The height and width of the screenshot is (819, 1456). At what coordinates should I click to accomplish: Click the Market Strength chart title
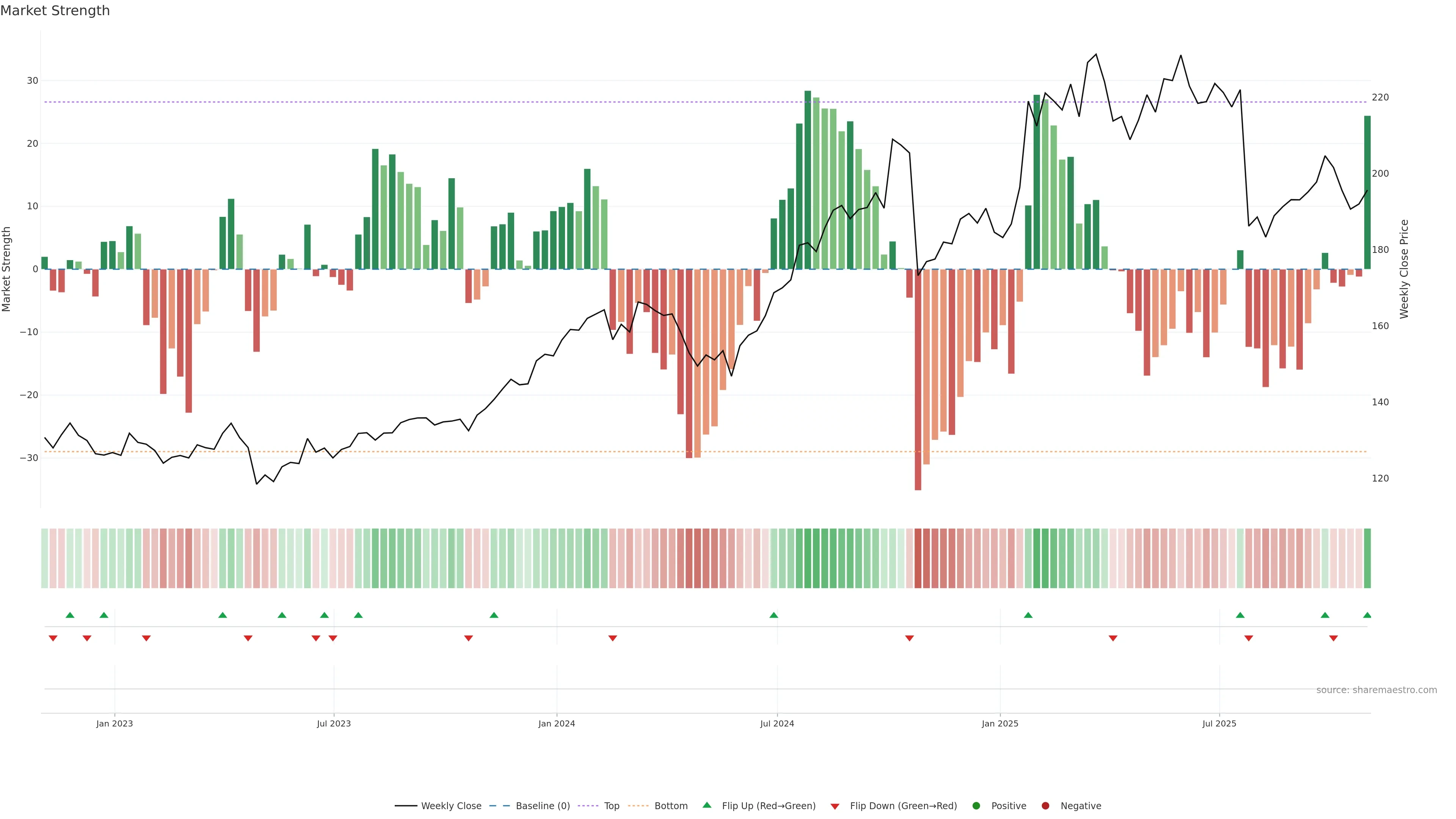coord(55,11)
